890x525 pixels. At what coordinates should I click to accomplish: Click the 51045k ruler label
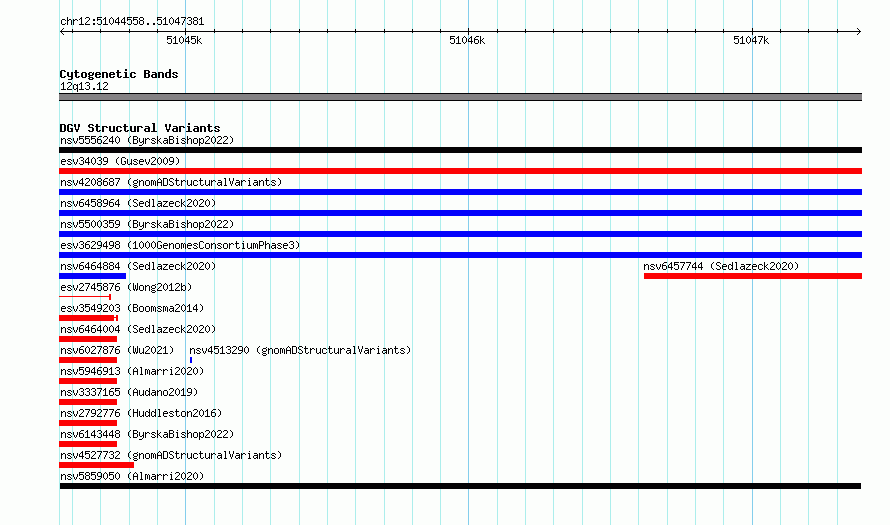click(x=184, y=40)
